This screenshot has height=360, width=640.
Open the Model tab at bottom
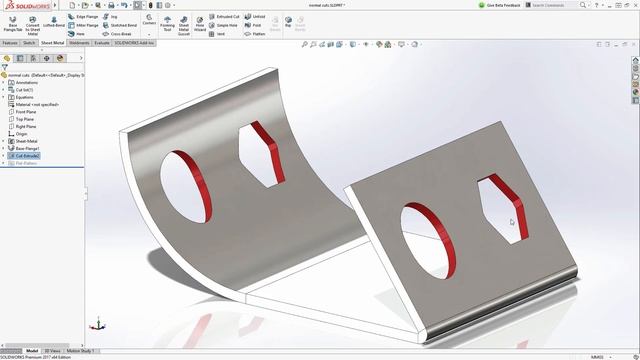coord(32,351)
